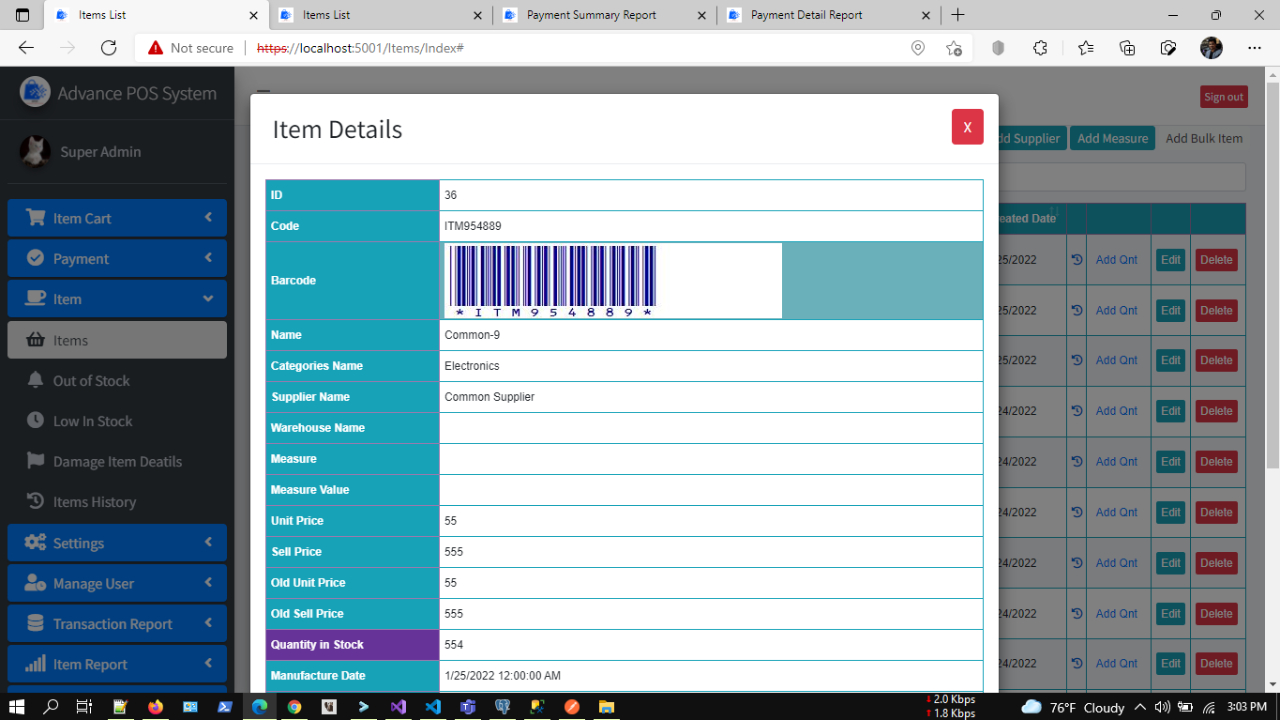The height and width of the screenshot is (720, 1280).
Task: Click the Add Measure button
Action: click(x=1112, y=138)
